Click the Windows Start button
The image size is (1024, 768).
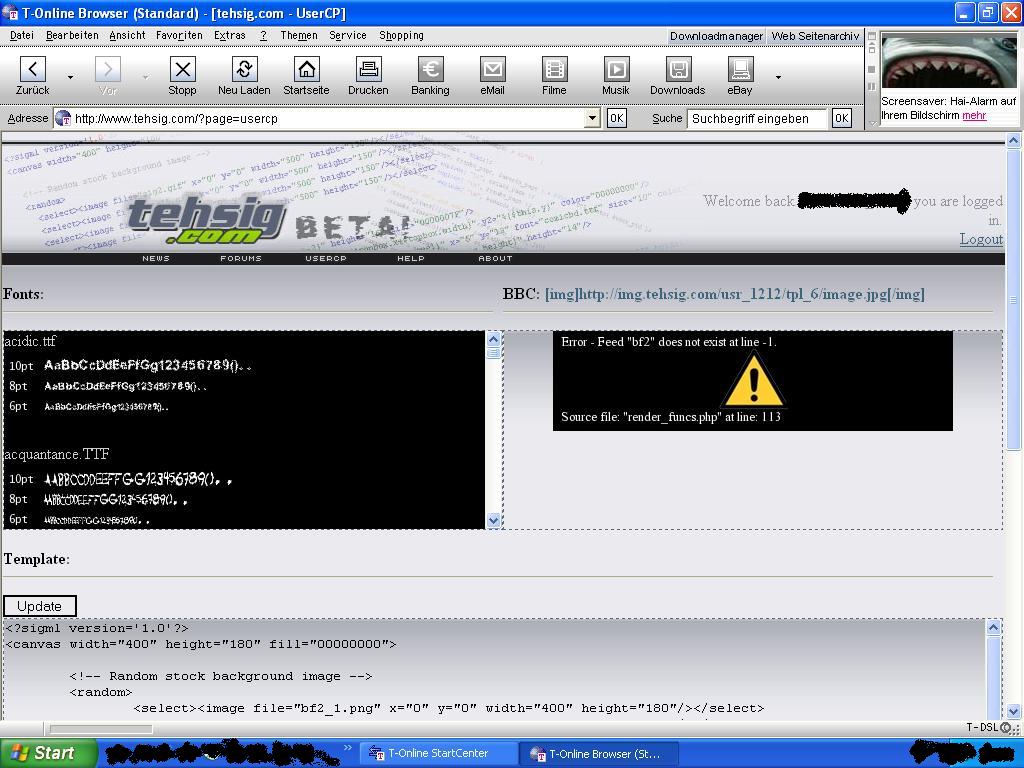point(49,753)
